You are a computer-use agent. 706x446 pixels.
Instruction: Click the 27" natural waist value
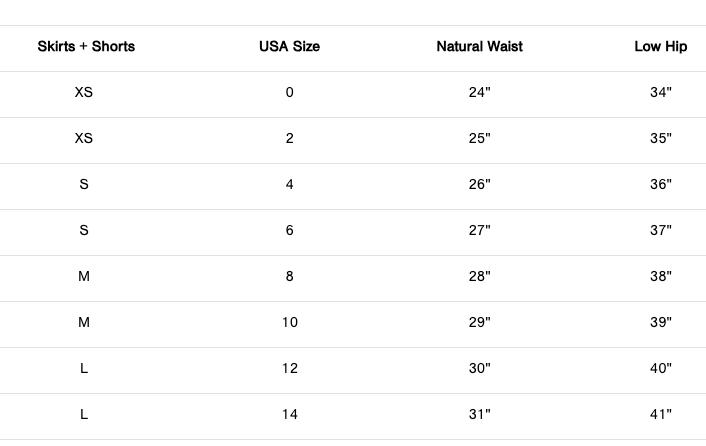click(479, 231)
